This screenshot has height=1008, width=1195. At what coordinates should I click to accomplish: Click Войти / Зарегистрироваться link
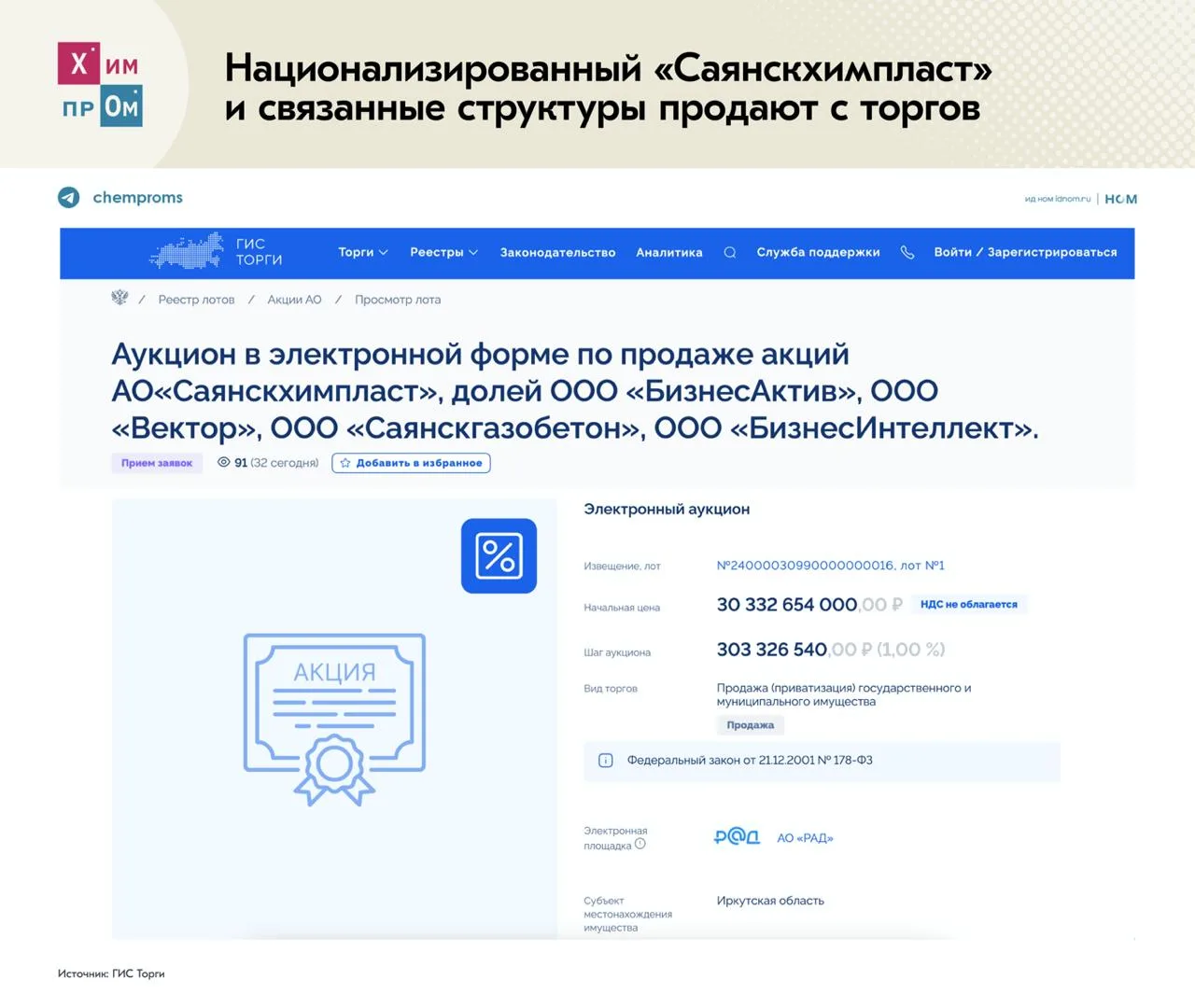point(1025,253)
